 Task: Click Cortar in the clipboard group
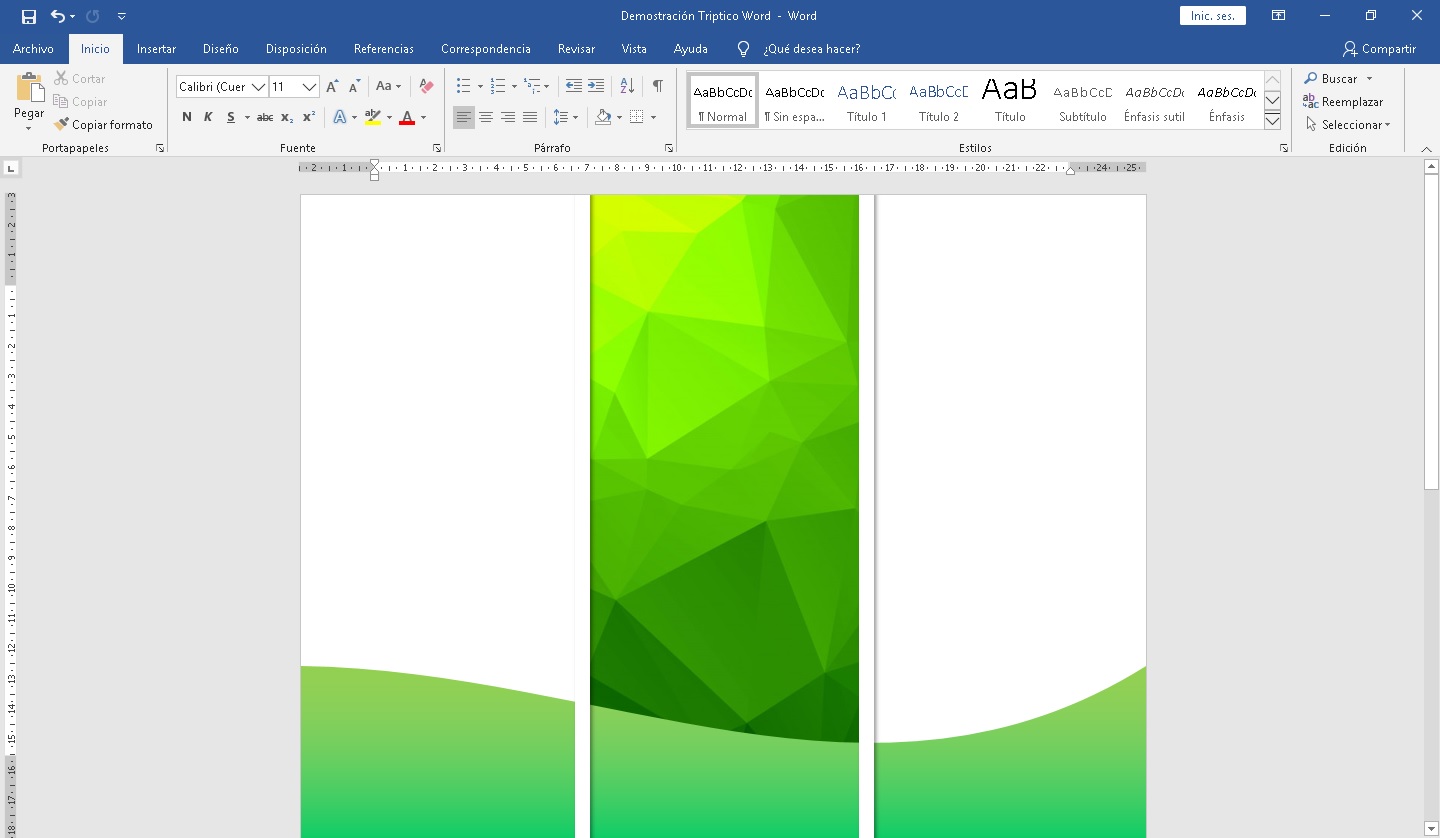click(80, 79)
